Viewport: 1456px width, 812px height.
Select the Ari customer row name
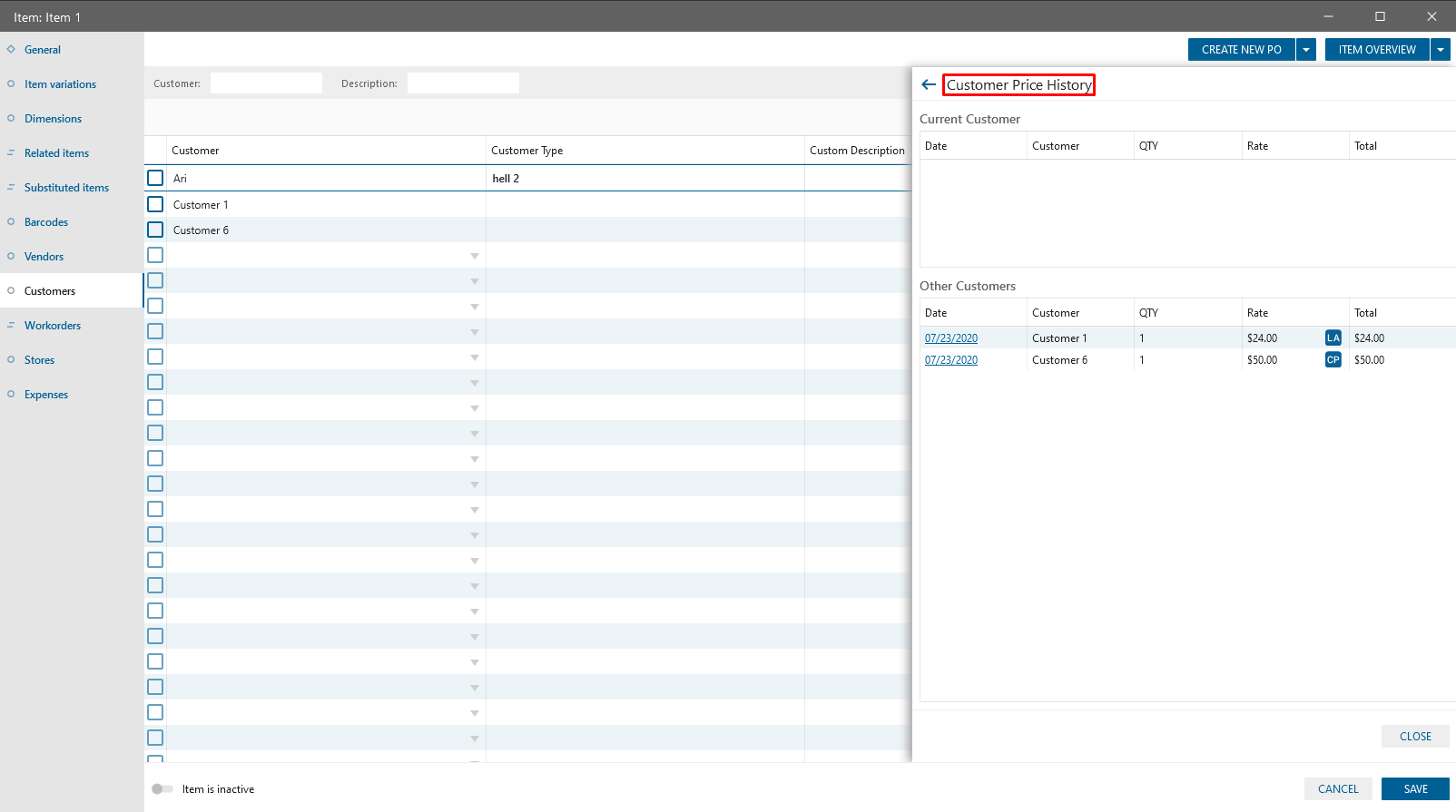pos(180,179)
